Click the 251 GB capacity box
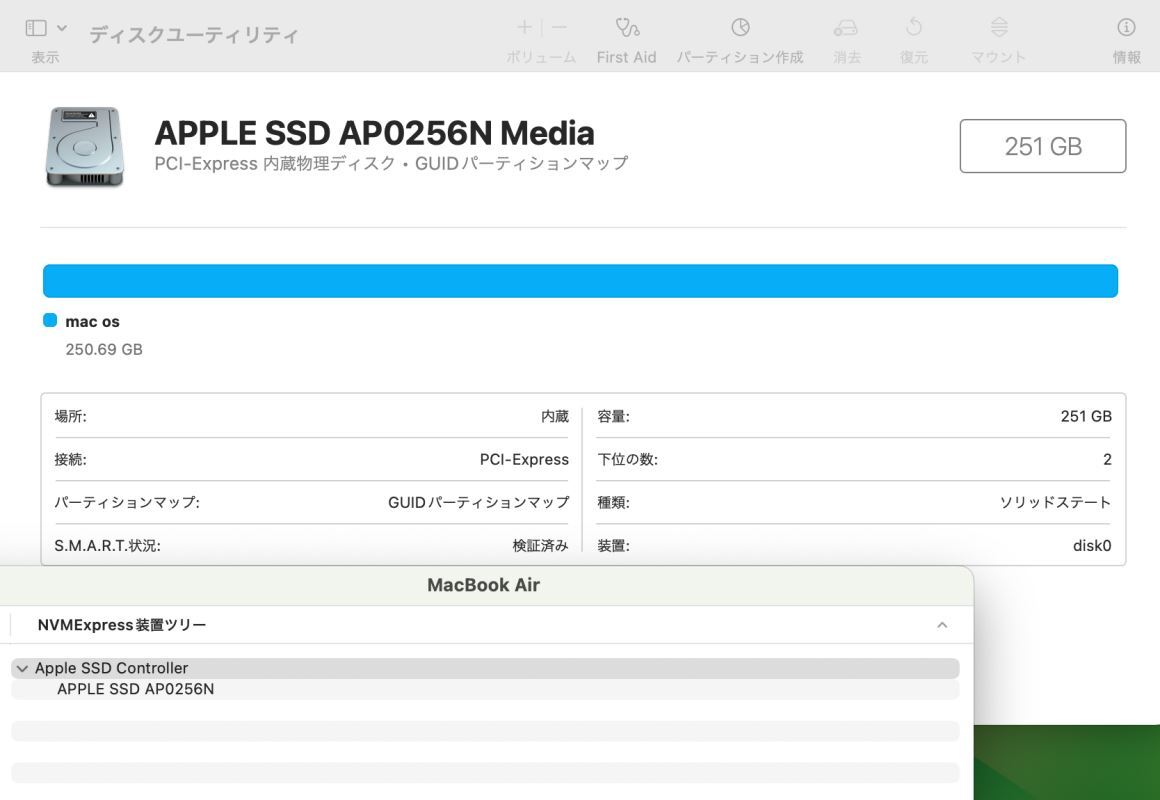The image size is (1160, 800). tap(1042, 147)
